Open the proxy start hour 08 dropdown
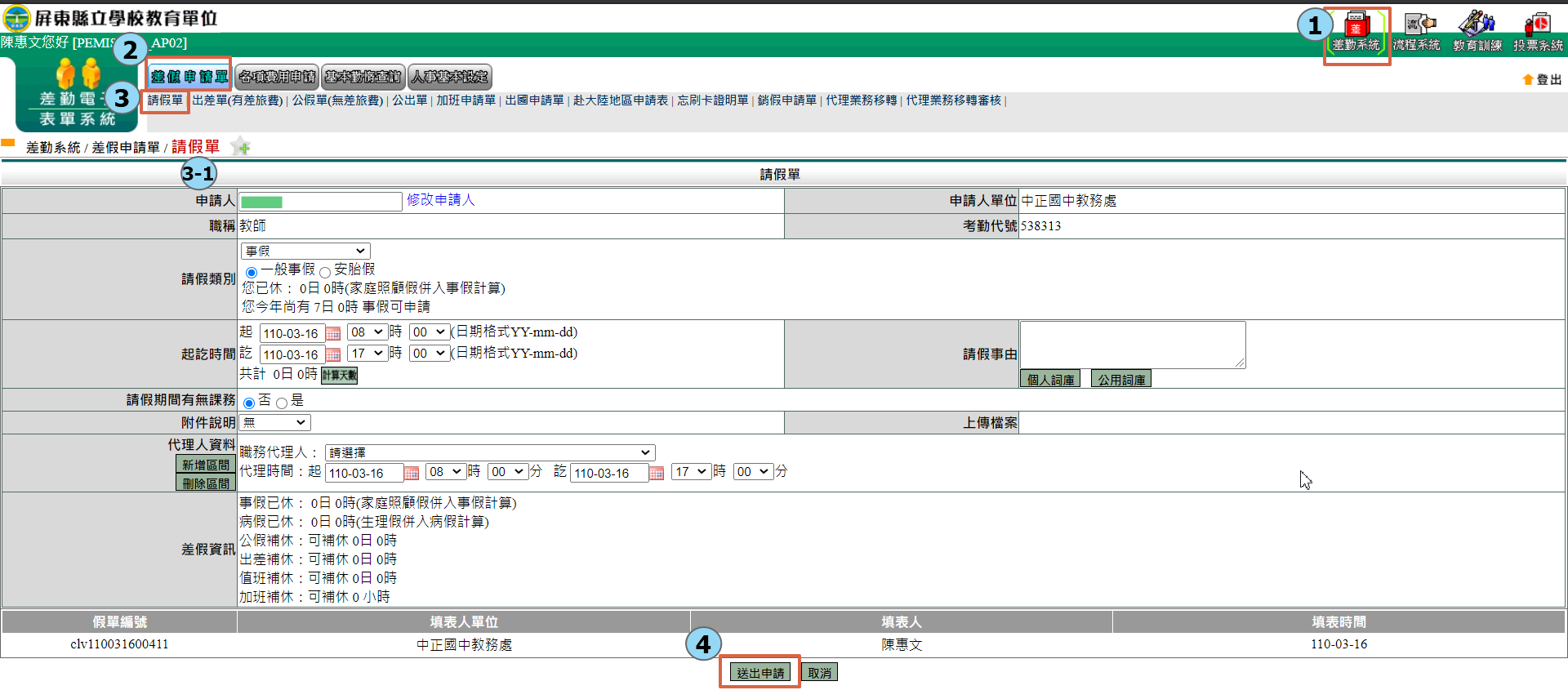 pos(446,472)
